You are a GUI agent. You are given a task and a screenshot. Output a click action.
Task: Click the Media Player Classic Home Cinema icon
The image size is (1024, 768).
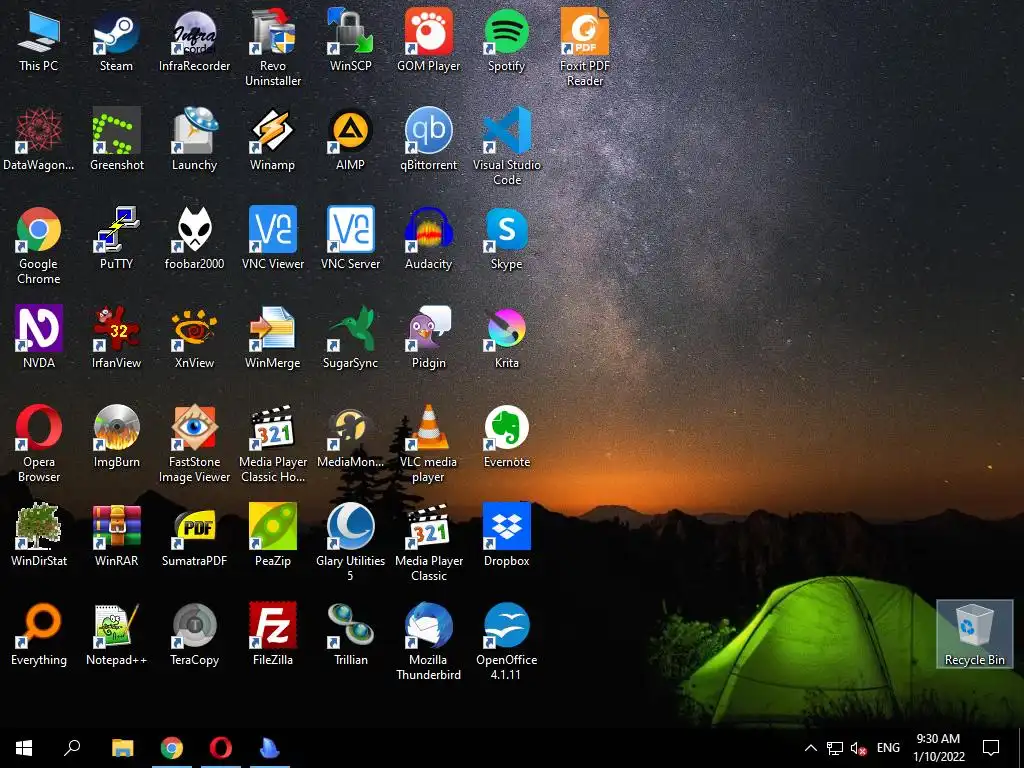(x=273, y=444)
